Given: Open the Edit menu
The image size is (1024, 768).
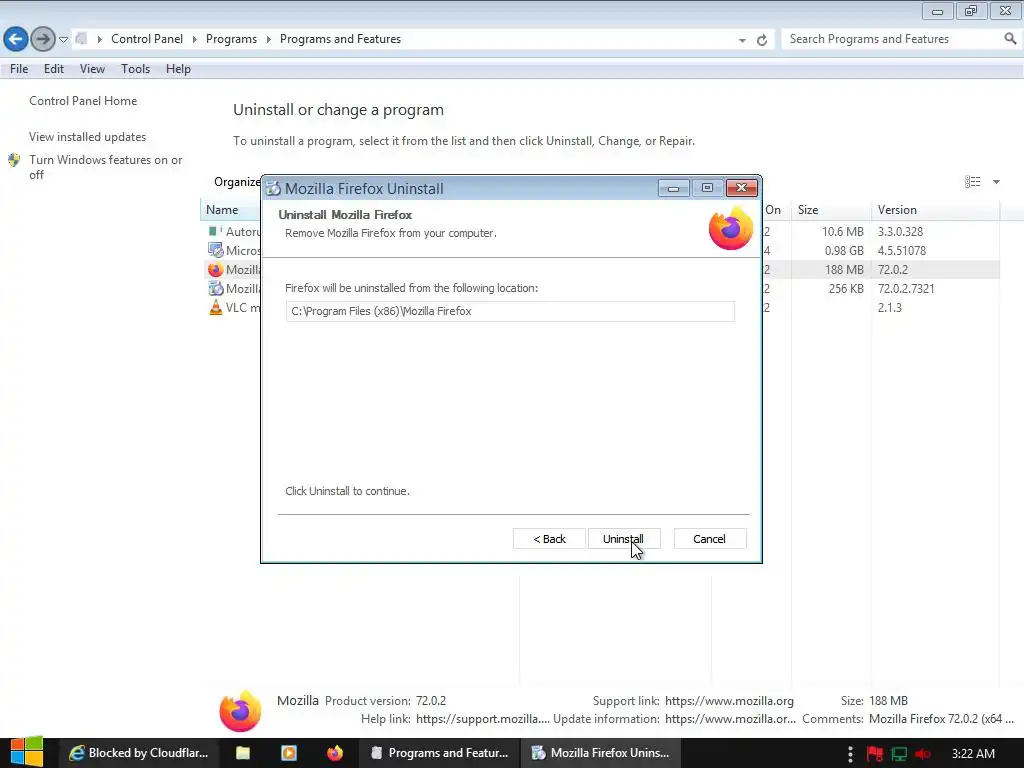Looking at the screenshot, I should (x=54, y=69).
